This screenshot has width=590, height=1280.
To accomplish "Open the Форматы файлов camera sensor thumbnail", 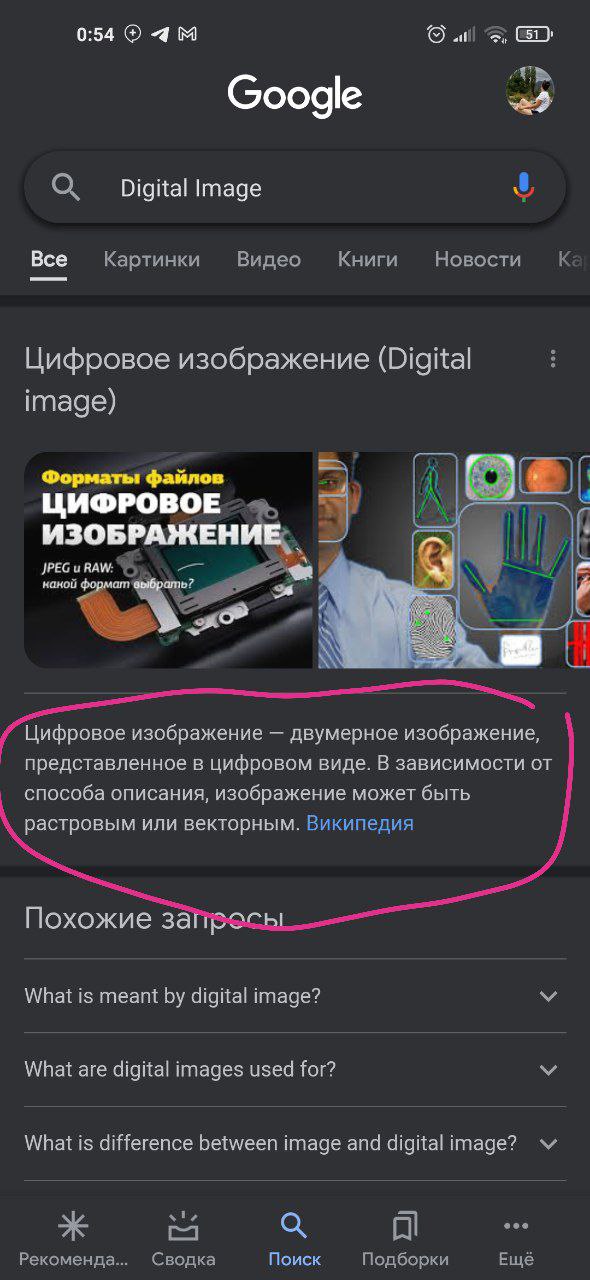I will pos(168,560).
